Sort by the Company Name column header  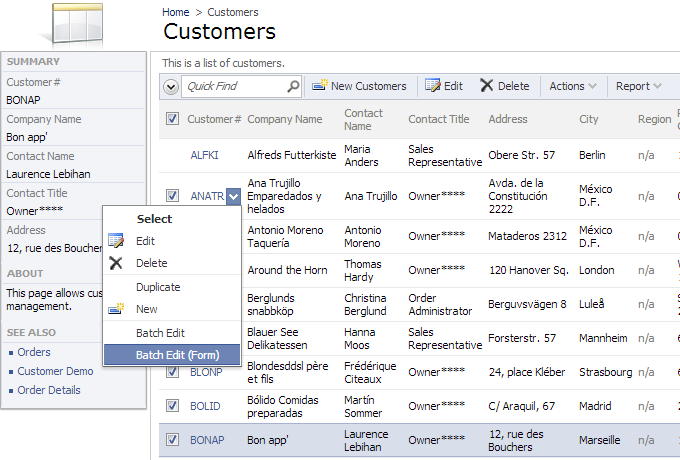tap(285, 119)
